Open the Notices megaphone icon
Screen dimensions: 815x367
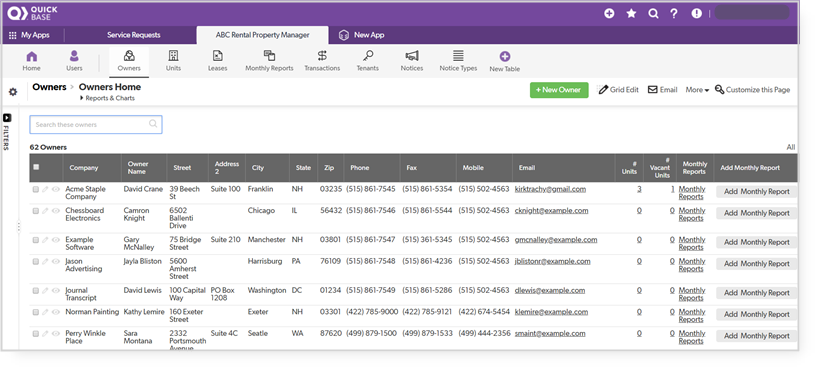(x=412, y=56)
